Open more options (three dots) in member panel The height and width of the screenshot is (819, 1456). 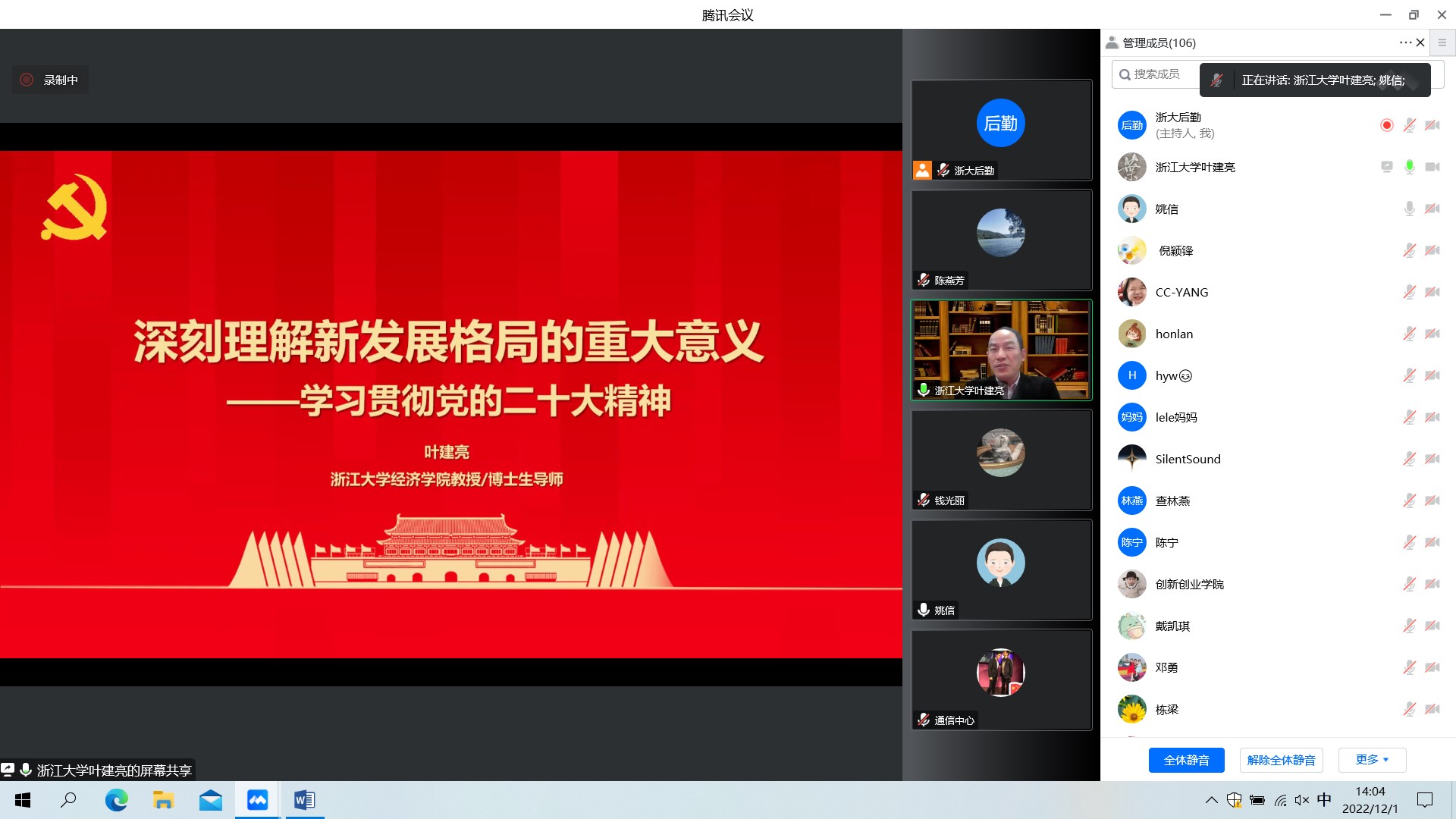1404,42
